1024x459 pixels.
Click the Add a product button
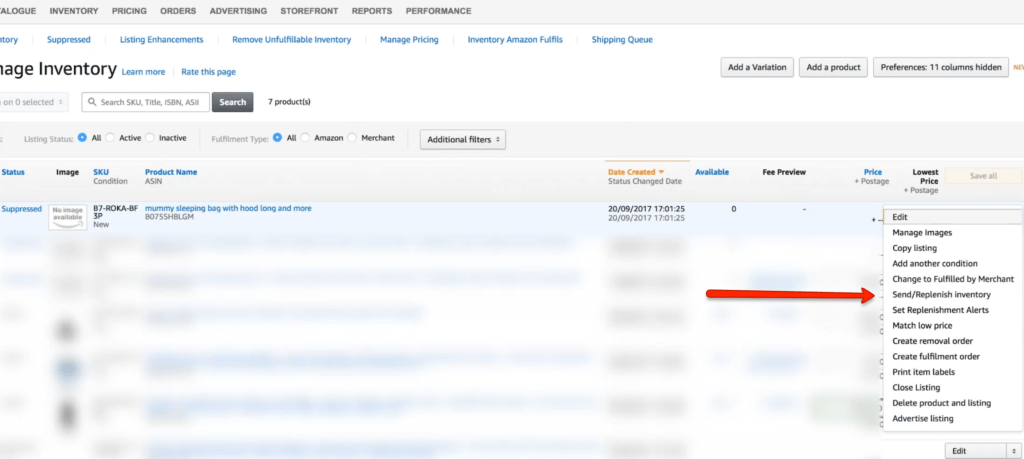[833, 67]
